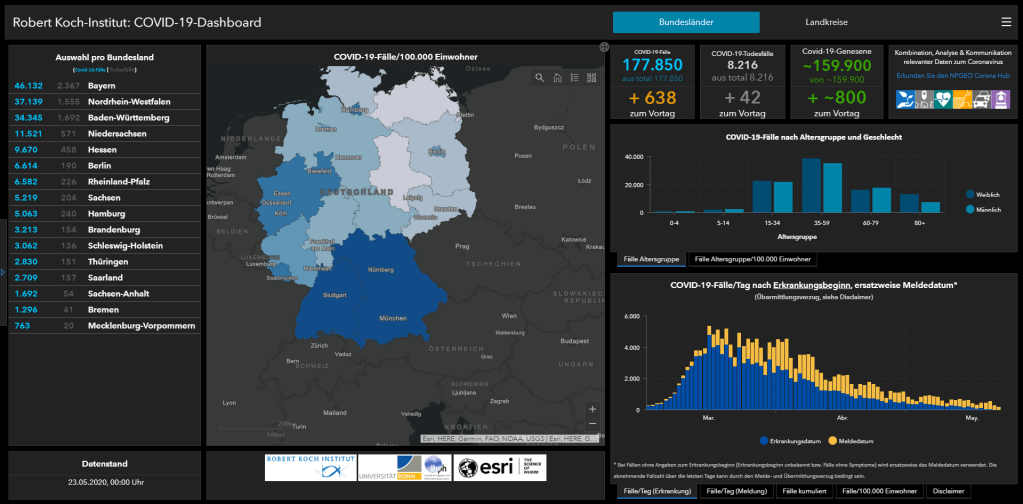Zoom in on the map with plus

tap(592, 409)
